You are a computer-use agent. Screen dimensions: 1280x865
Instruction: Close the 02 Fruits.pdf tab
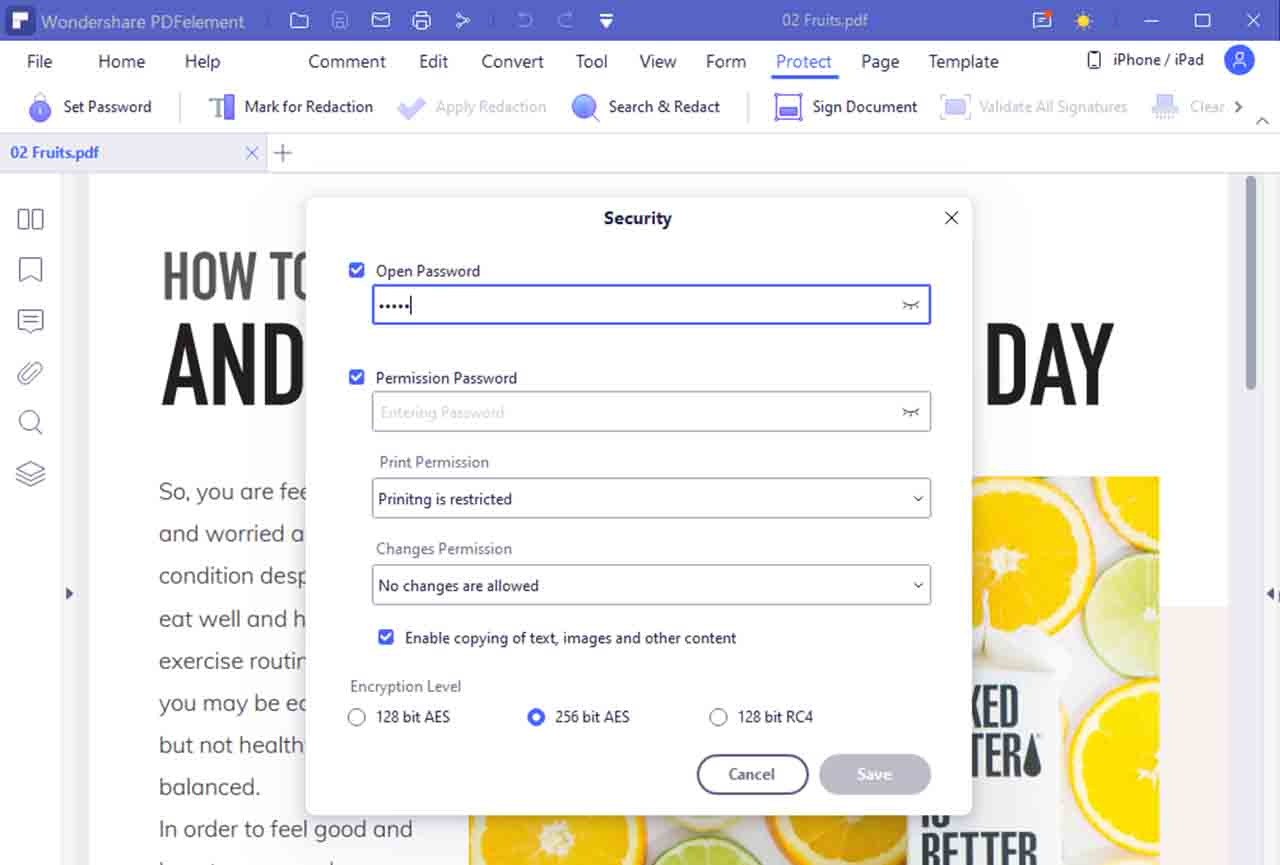coord(252,153)
